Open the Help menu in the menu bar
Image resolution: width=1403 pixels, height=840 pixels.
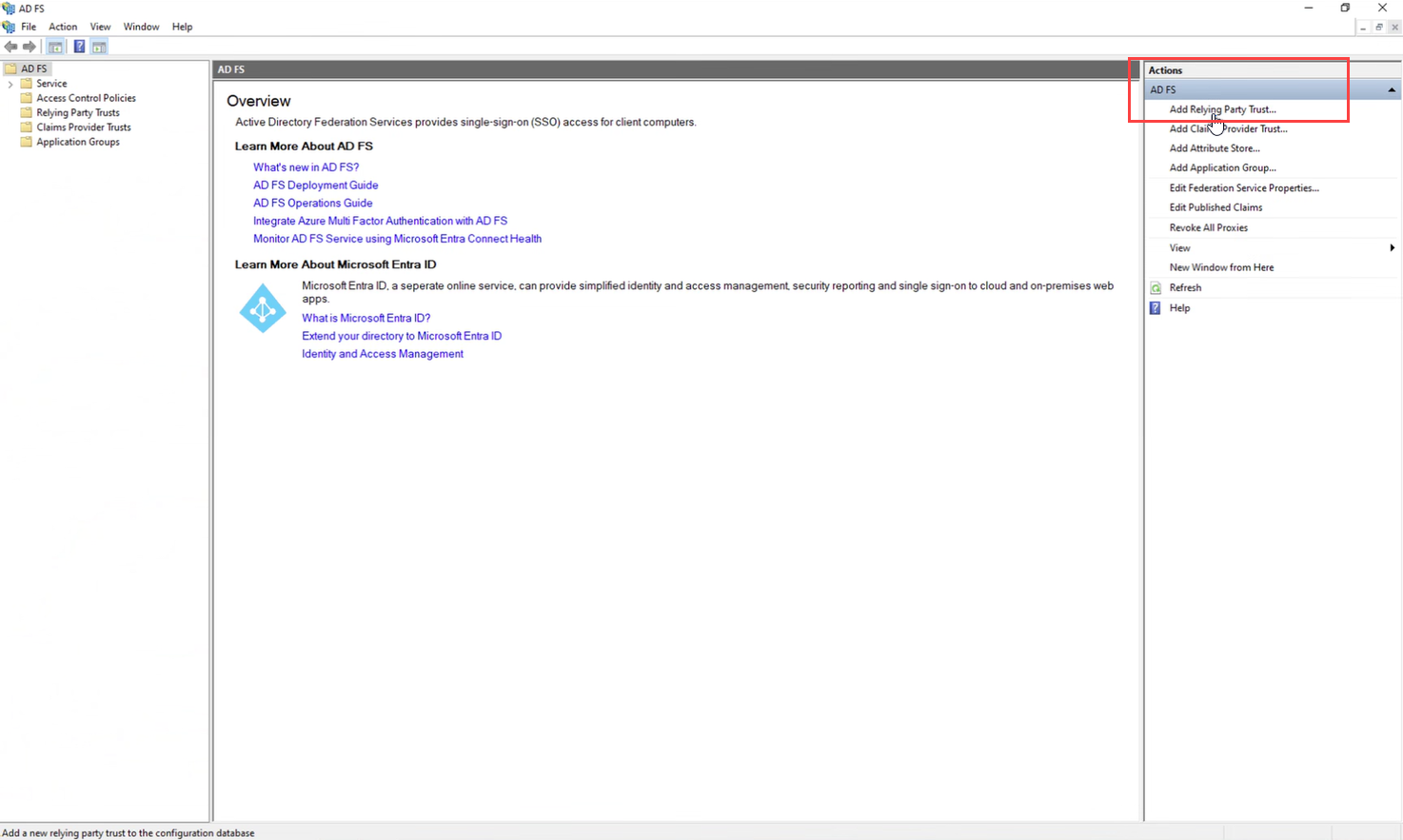pos(182,27)
